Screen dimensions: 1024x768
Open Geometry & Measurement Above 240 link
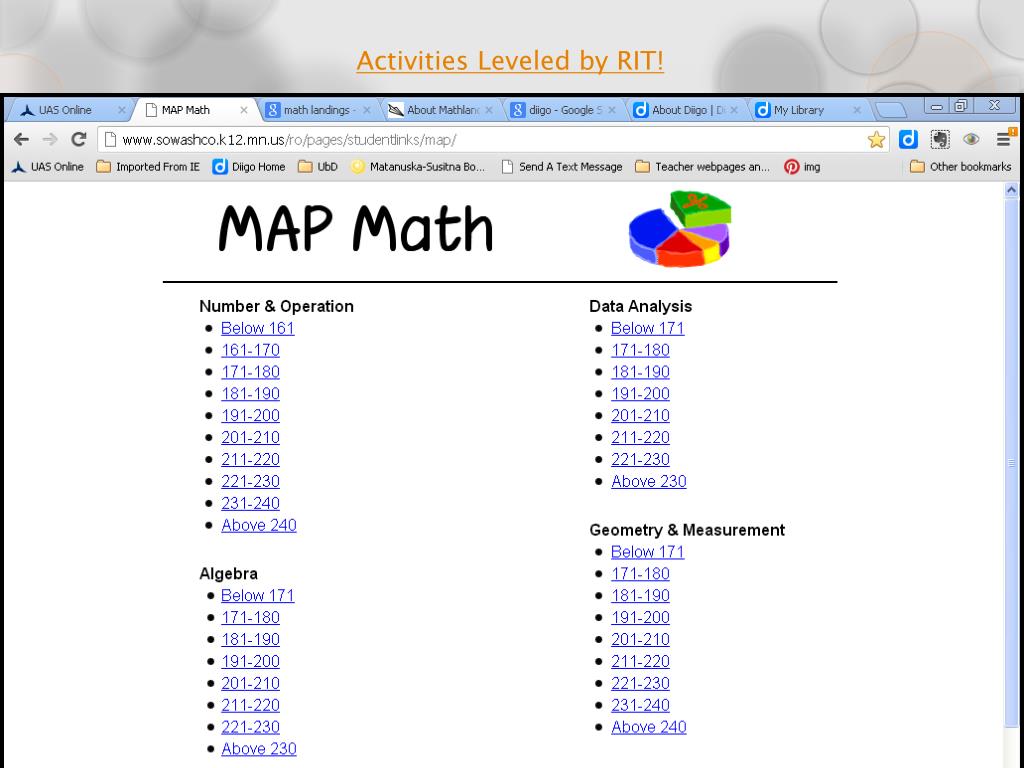coord(648,727)
